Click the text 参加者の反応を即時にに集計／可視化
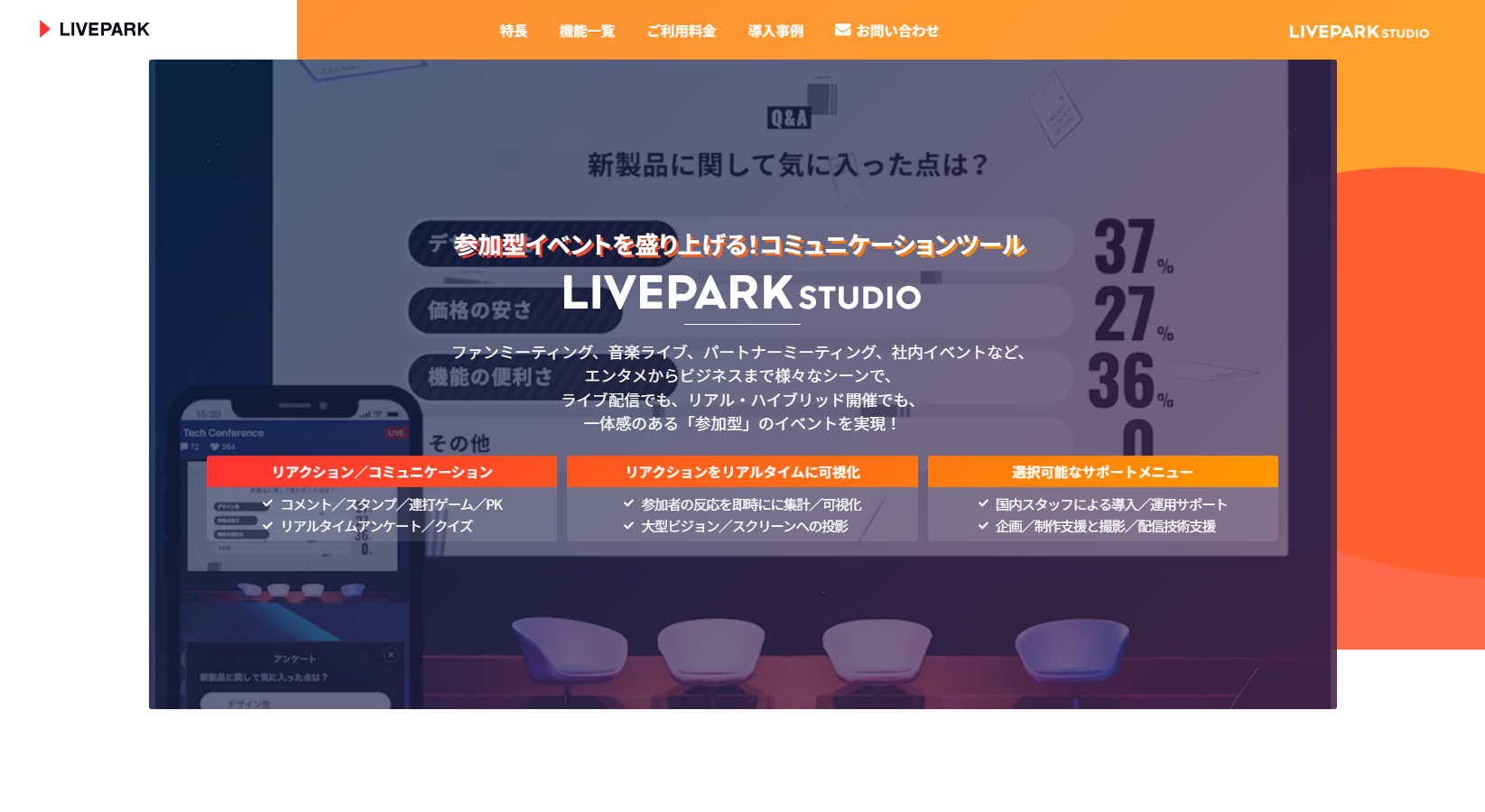This screenshot has width=1485, height=812. 751,504
